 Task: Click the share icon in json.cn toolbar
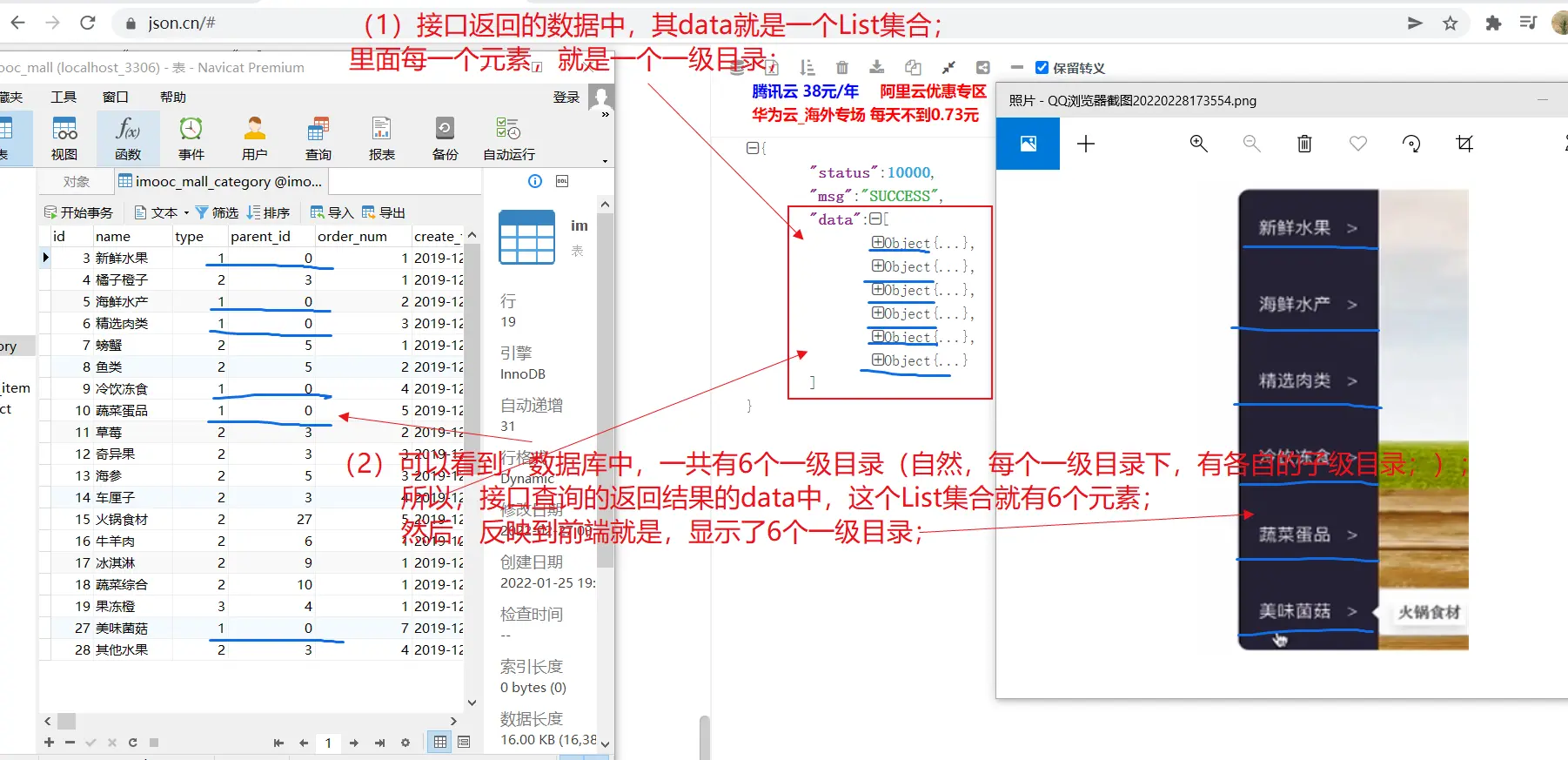pyautogui.click(x=983, y=68)
